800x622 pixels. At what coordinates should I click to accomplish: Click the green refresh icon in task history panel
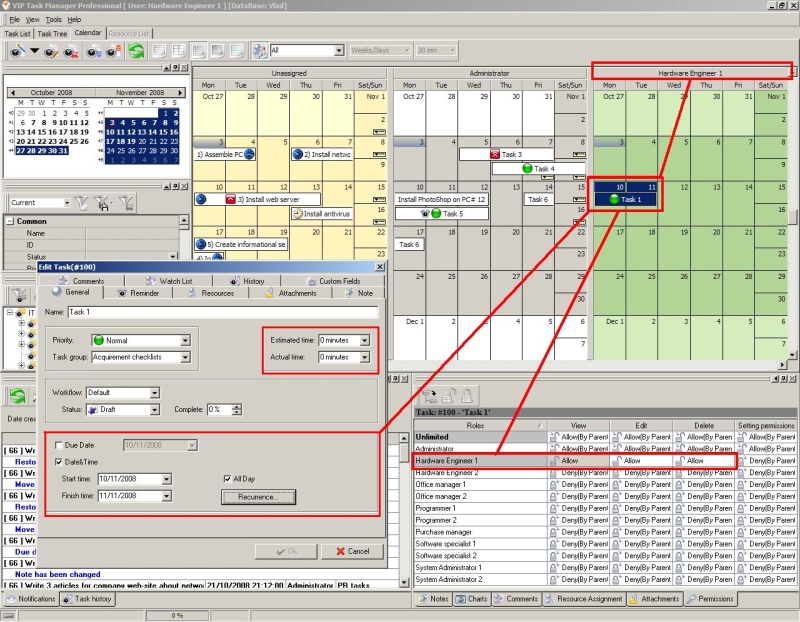[16, 397]
